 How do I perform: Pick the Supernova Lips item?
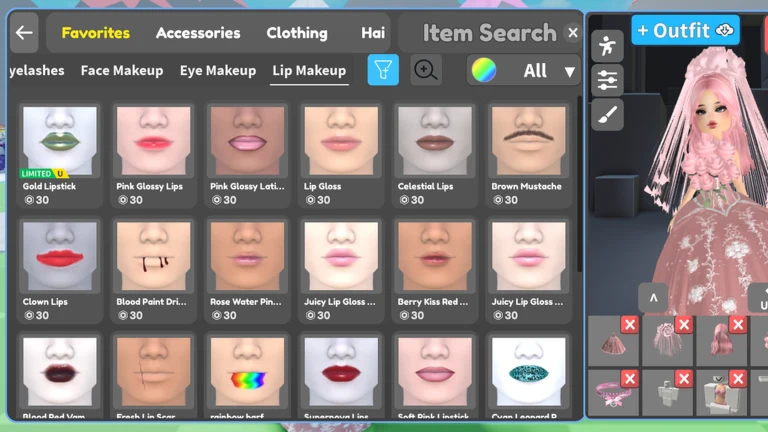click(x=341, y=376)
